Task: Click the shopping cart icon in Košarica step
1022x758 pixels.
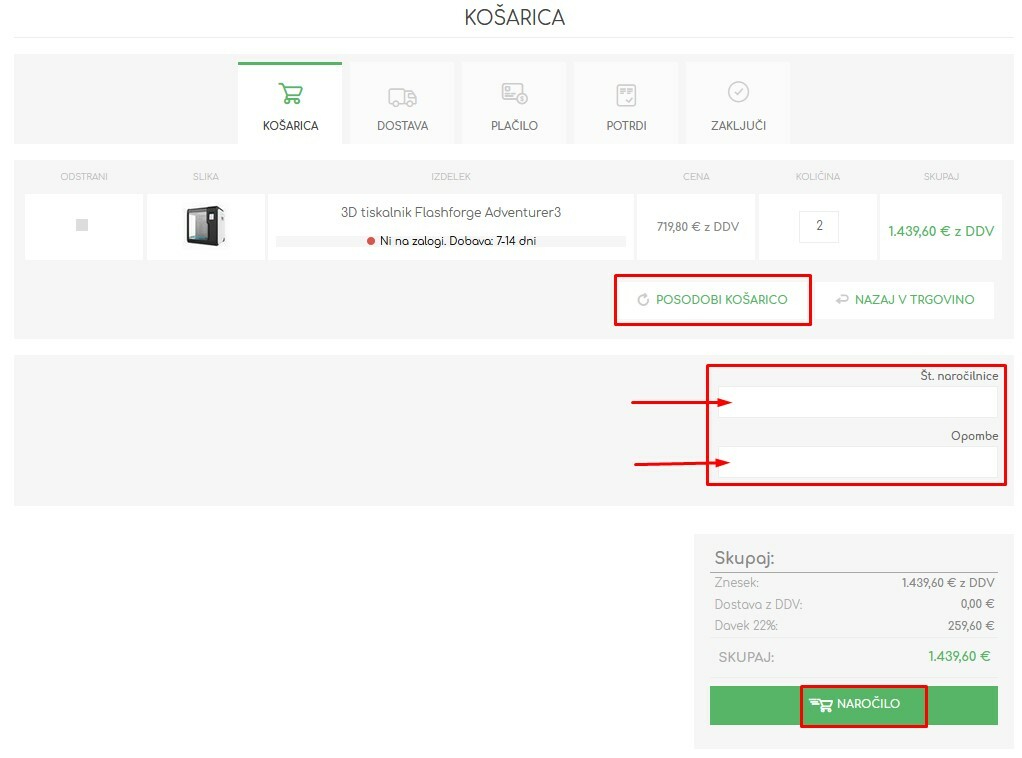Action: click(290, 94)
